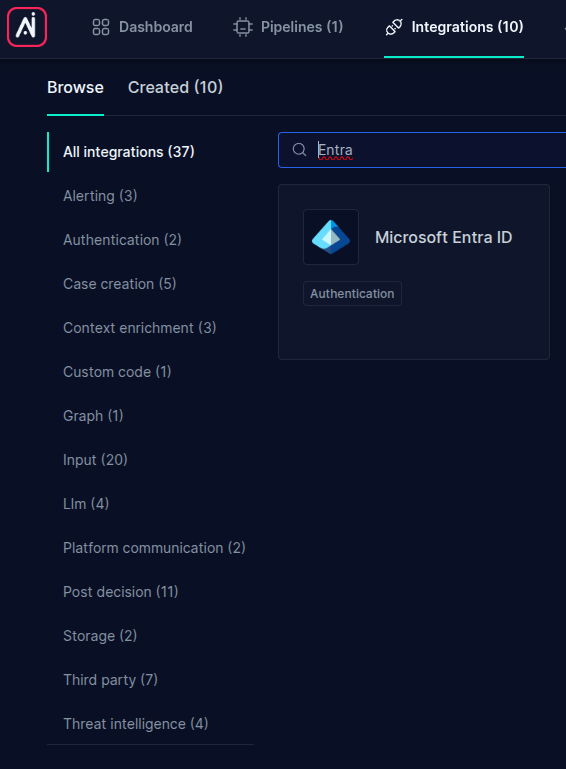
Task: Open the Pipelines (1) tab
Action: point(288,27)
